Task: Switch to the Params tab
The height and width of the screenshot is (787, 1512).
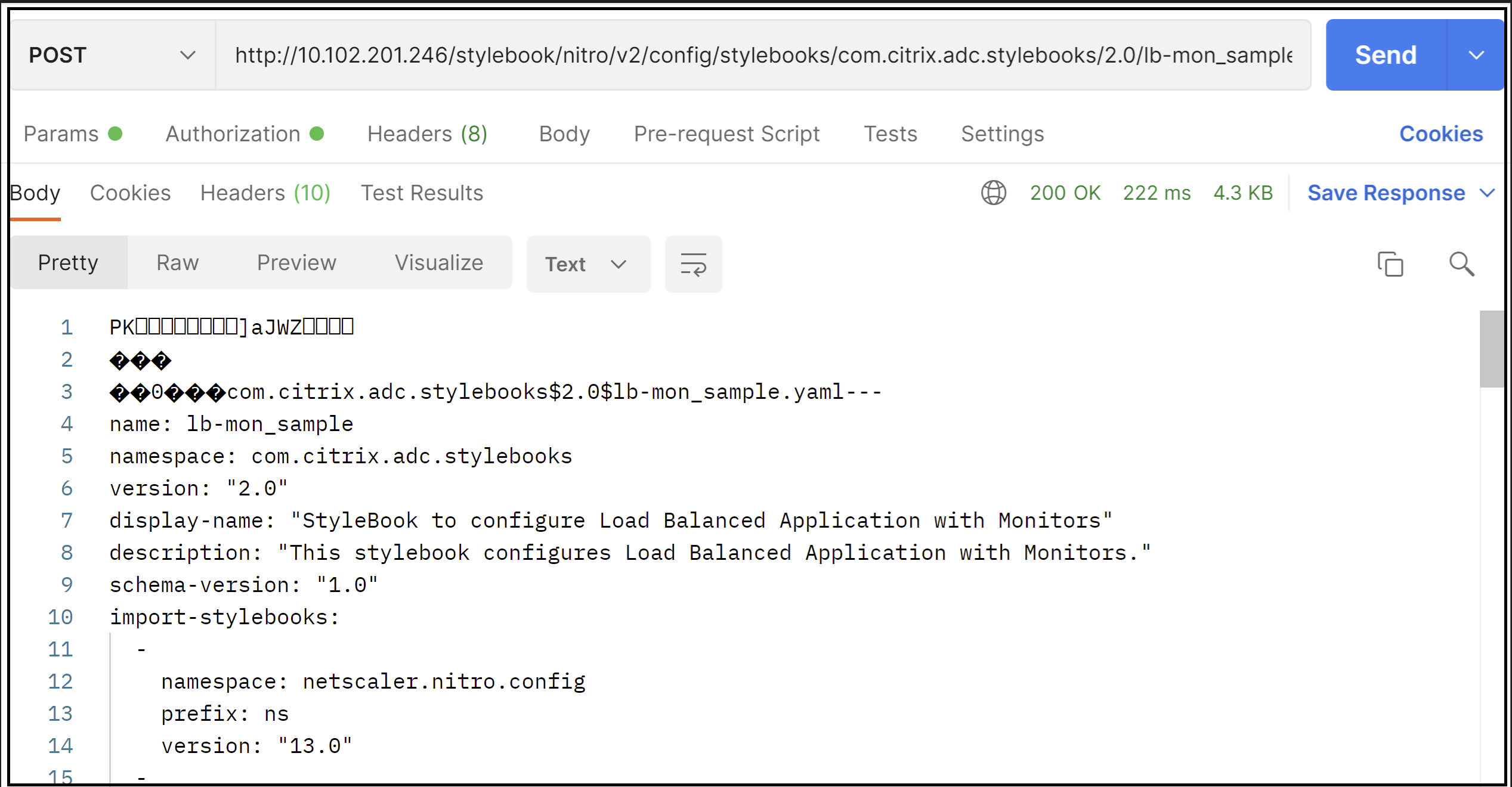Action: (73, 134)
